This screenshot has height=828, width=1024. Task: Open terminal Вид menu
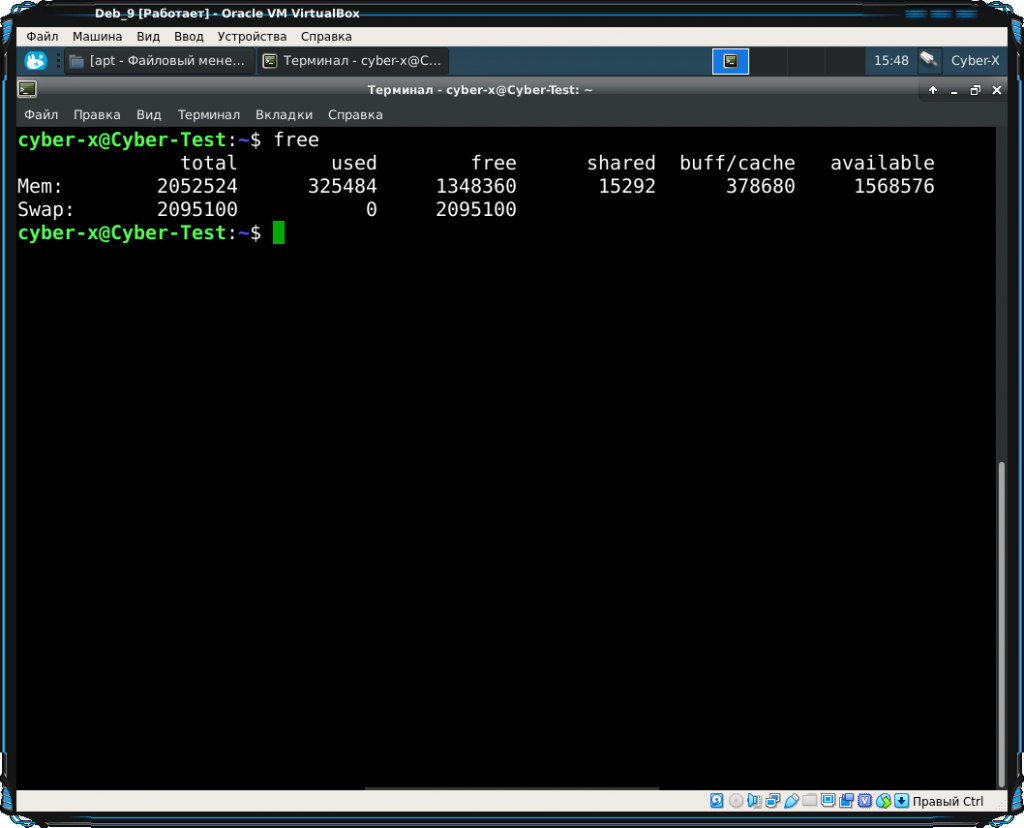pyautogui.click(x=149, y=115)
